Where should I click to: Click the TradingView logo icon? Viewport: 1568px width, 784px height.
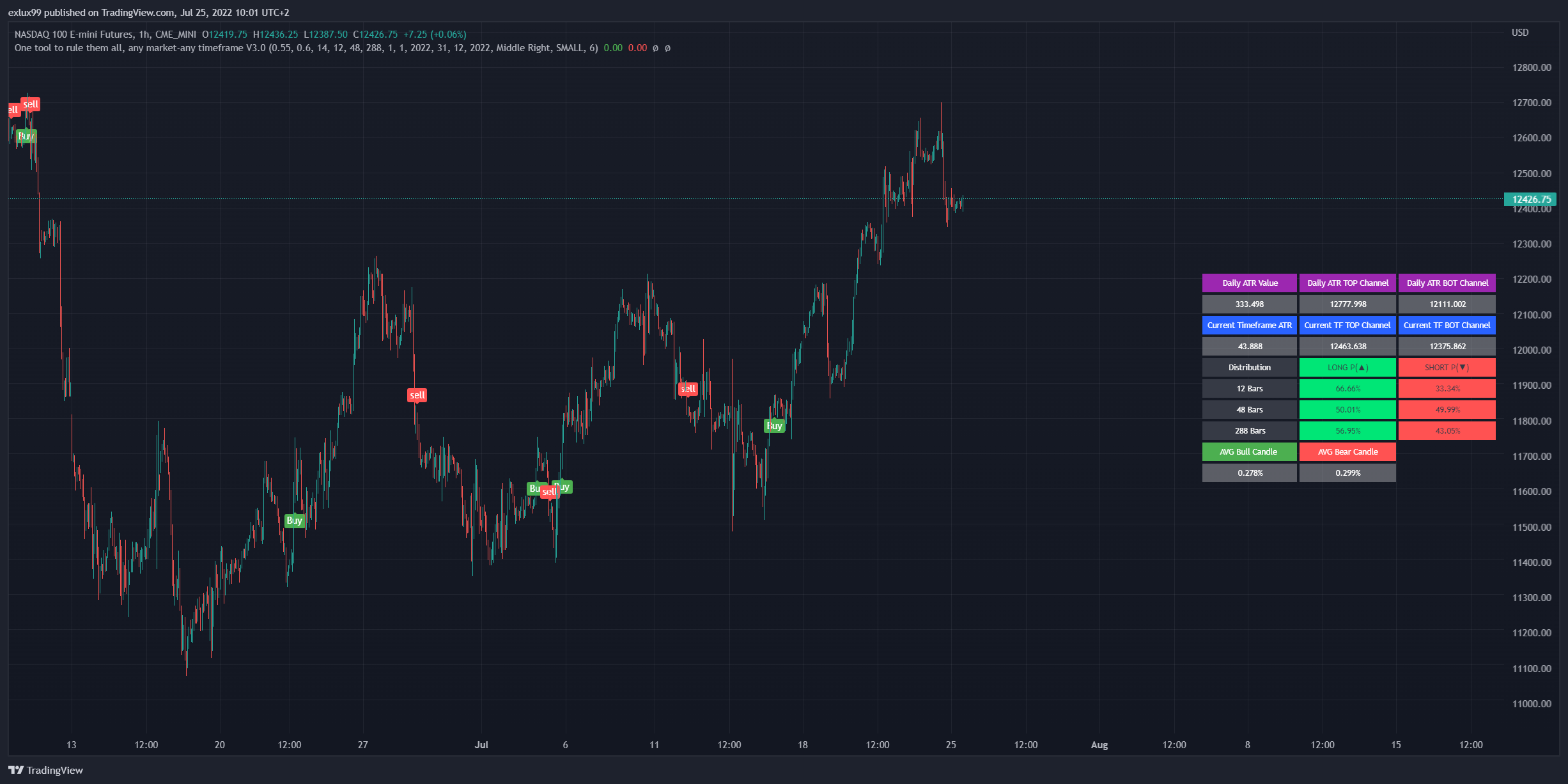coord(15,770)
